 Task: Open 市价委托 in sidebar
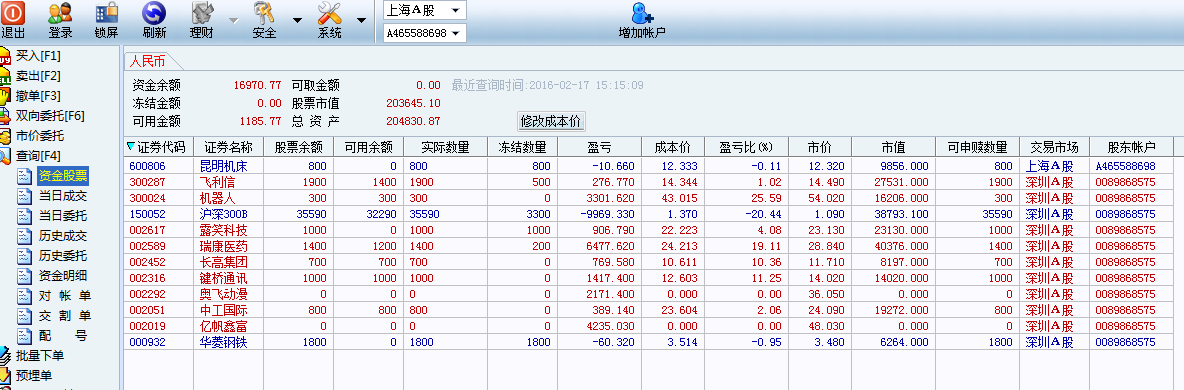pyautogui.click(x=40, y=136)
